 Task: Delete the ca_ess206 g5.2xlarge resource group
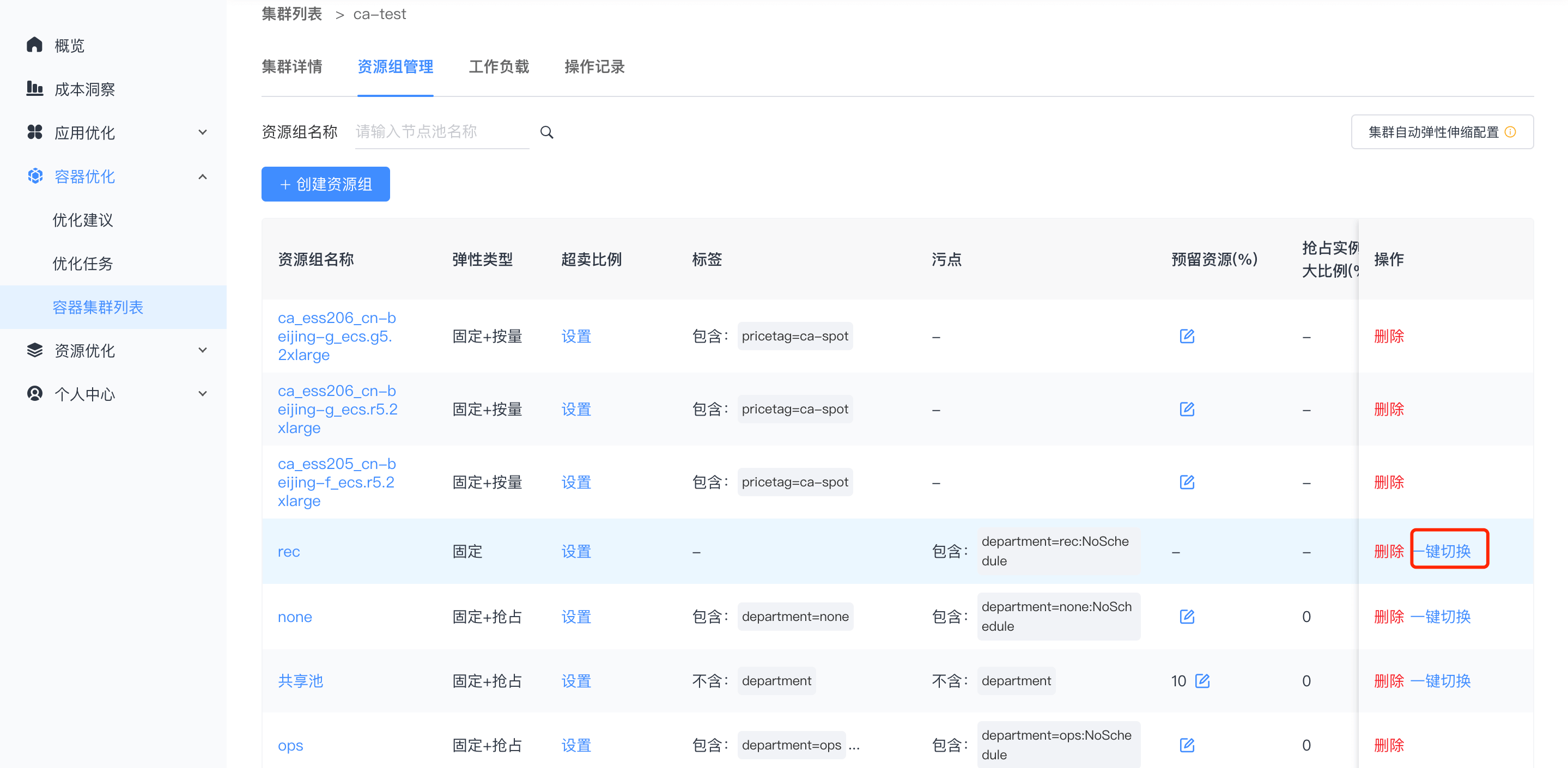tap(1389, 337)
